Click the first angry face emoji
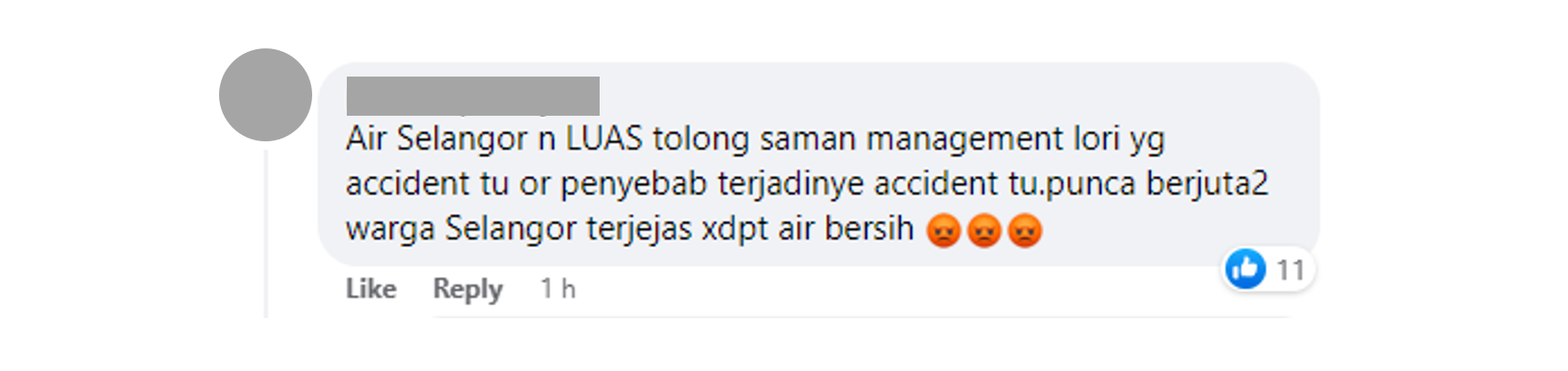The image size is (1568, 371). click(943, 231)
